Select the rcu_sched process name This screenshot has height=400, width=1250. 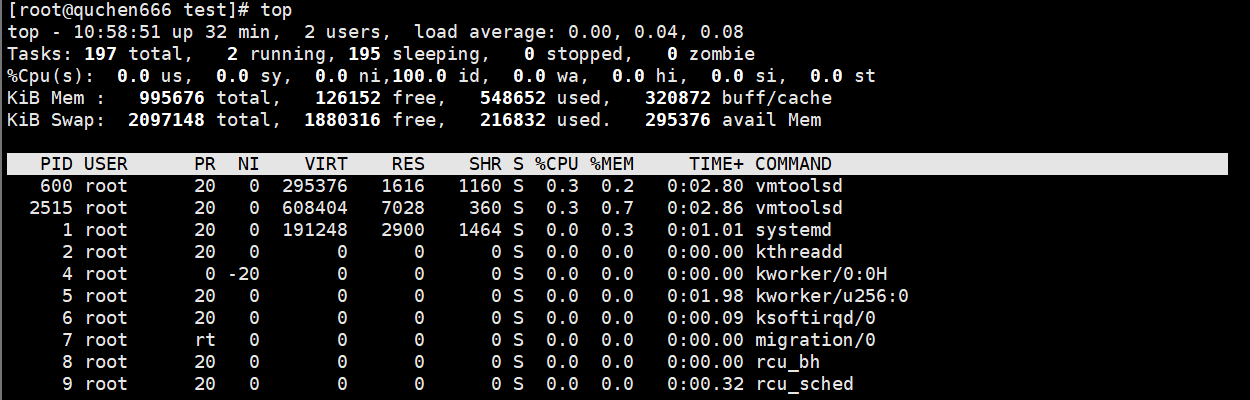pos(804,384)
